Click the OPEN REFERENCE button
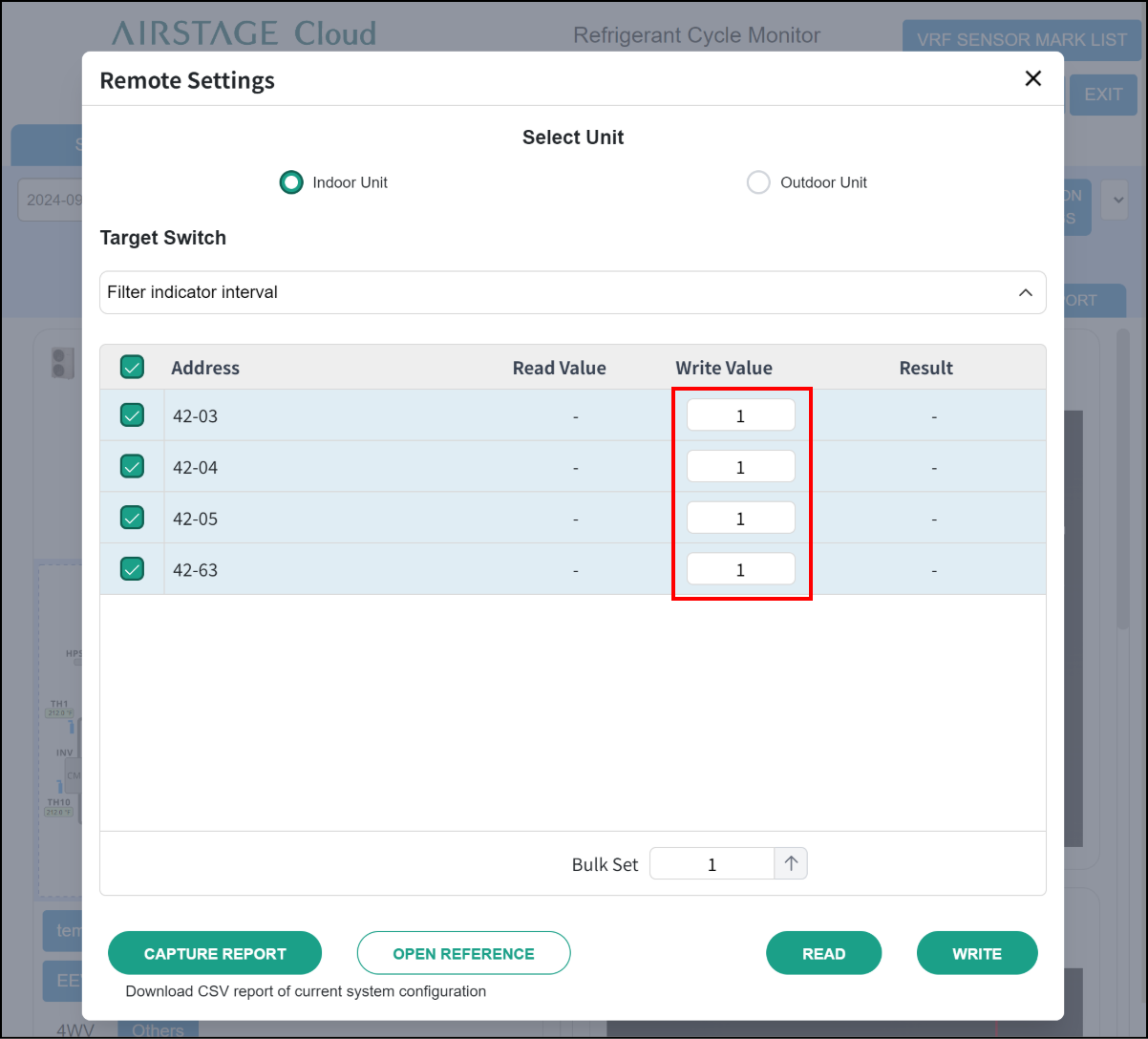This screenshot has height=1039, width=1148. click(463, 953)
